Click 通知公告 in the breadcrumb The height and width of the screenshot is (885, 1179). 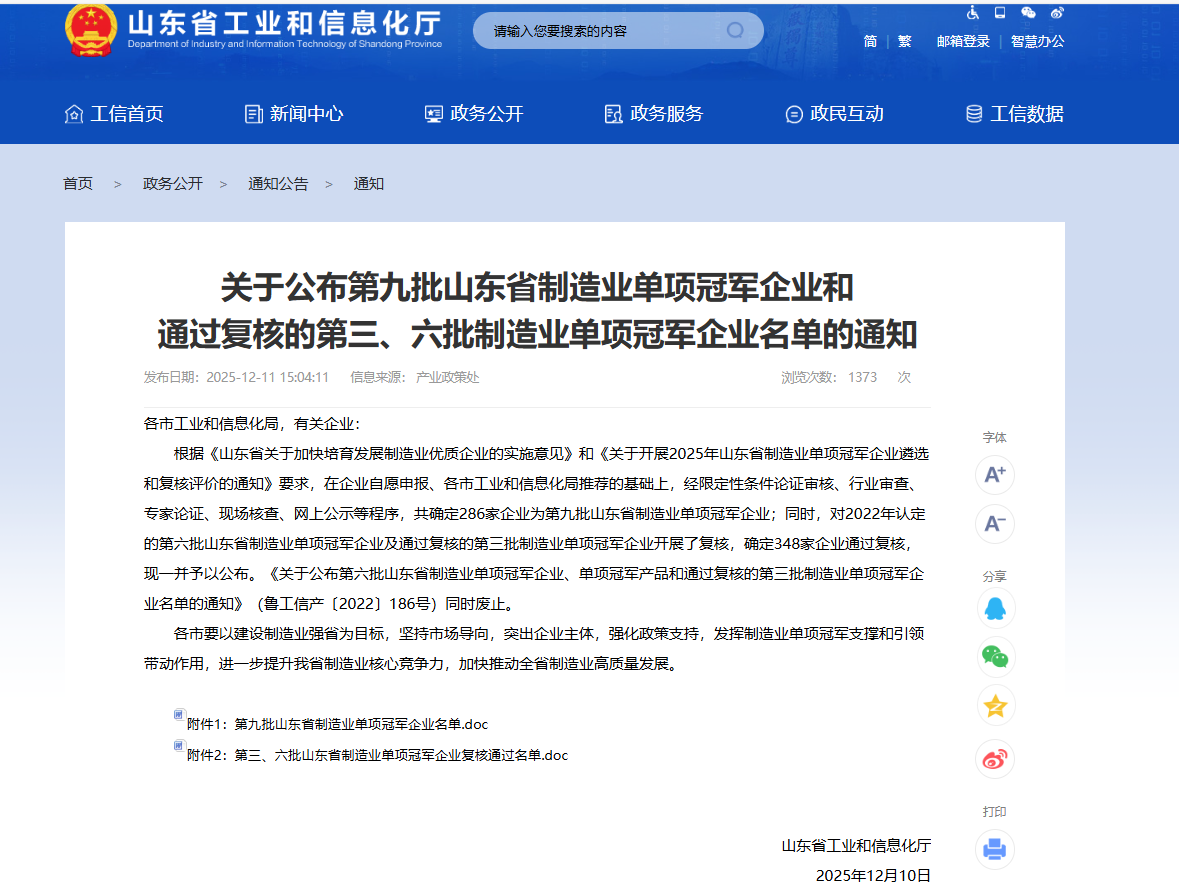coord(278,184)
